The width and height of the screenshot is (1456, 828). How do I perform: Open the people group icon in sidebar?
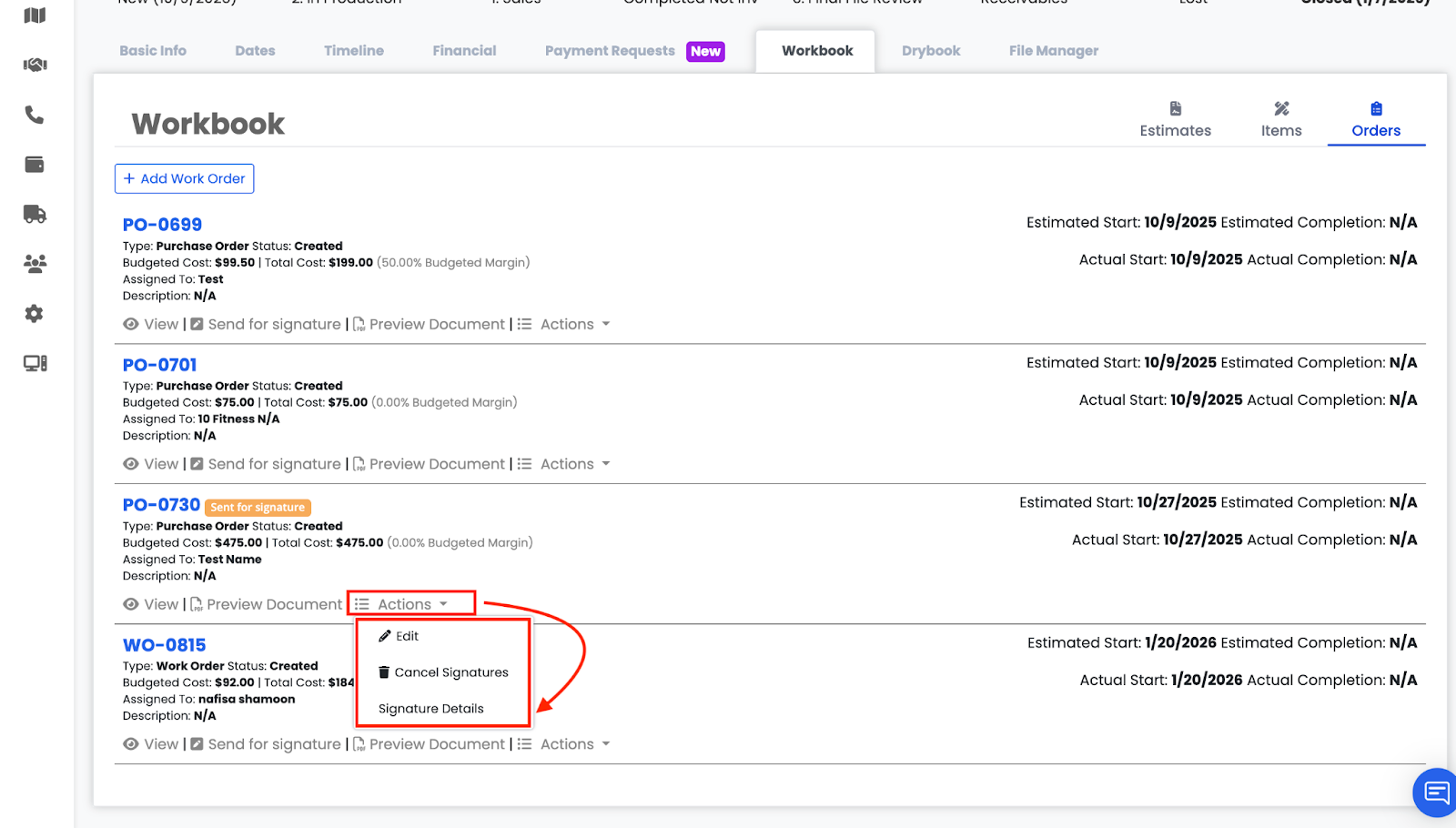pyautogui.click(x=35, y=264)
